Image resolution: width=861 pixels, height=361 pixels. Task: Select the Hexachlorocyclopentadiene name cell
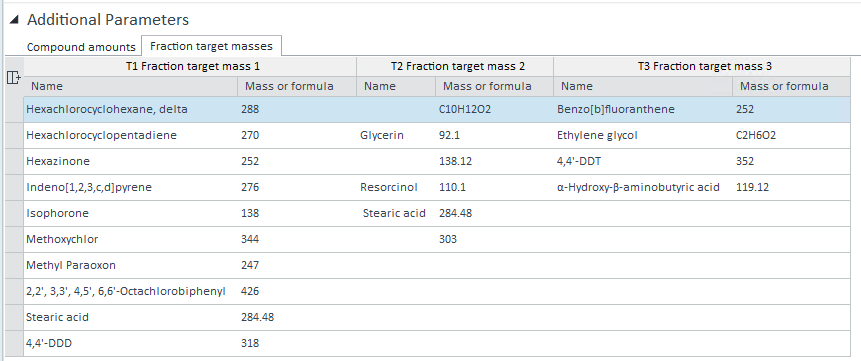[x=131, y=135]
